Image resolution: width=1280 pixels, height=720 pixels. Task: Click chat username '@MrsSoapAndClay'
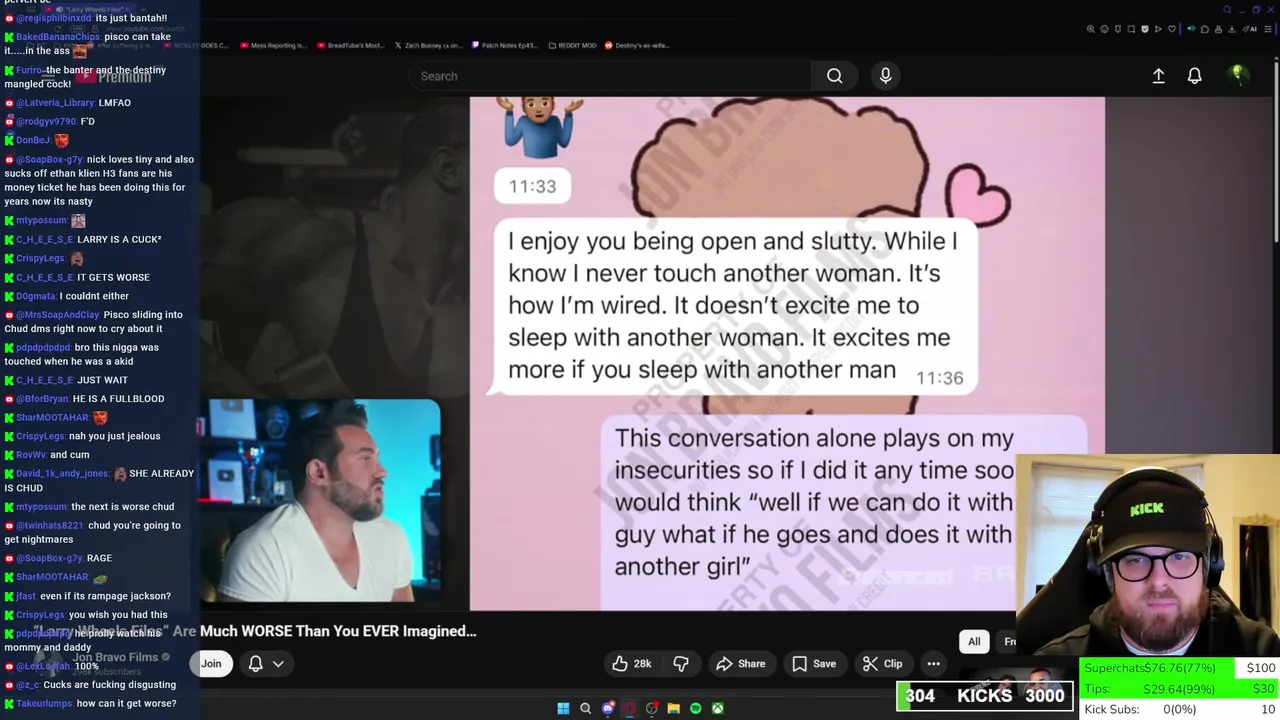tap(58, 315)
